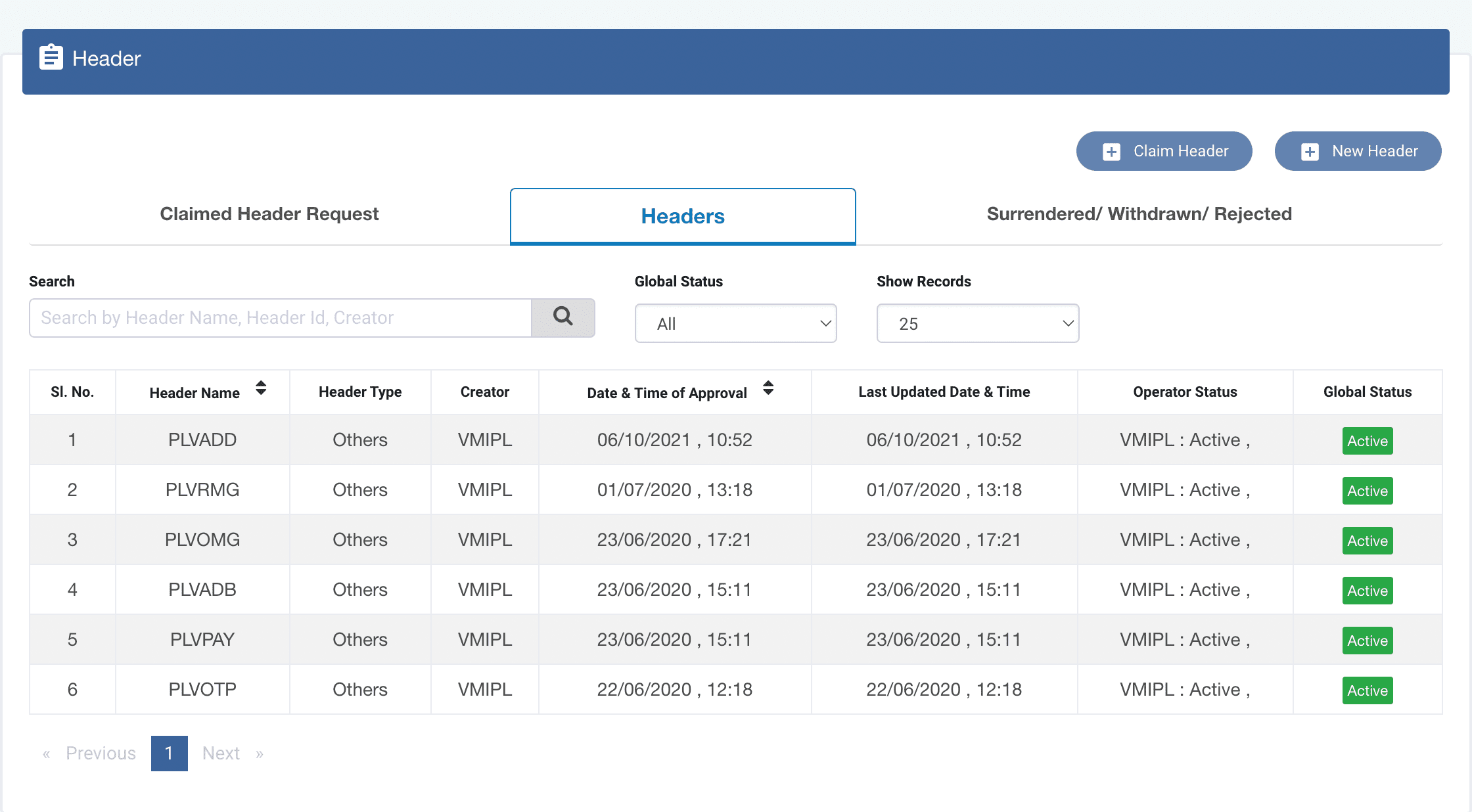Click the search input field
This screenshot has width=1472, height=812.
pyautogui.click(x=279, y=318)
